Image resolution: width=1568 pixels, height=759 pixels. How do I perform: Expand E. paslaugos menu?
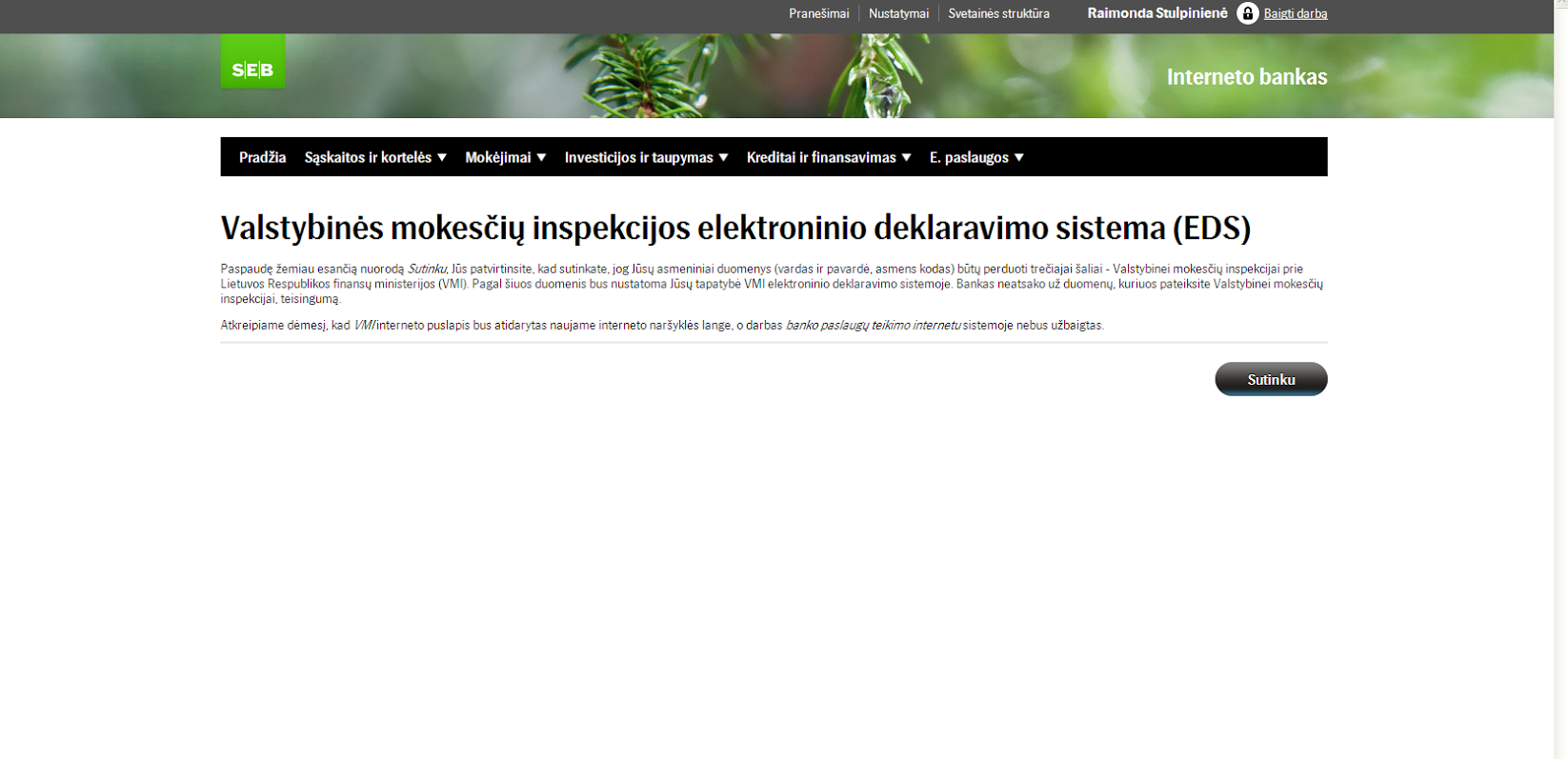point(976,157)
